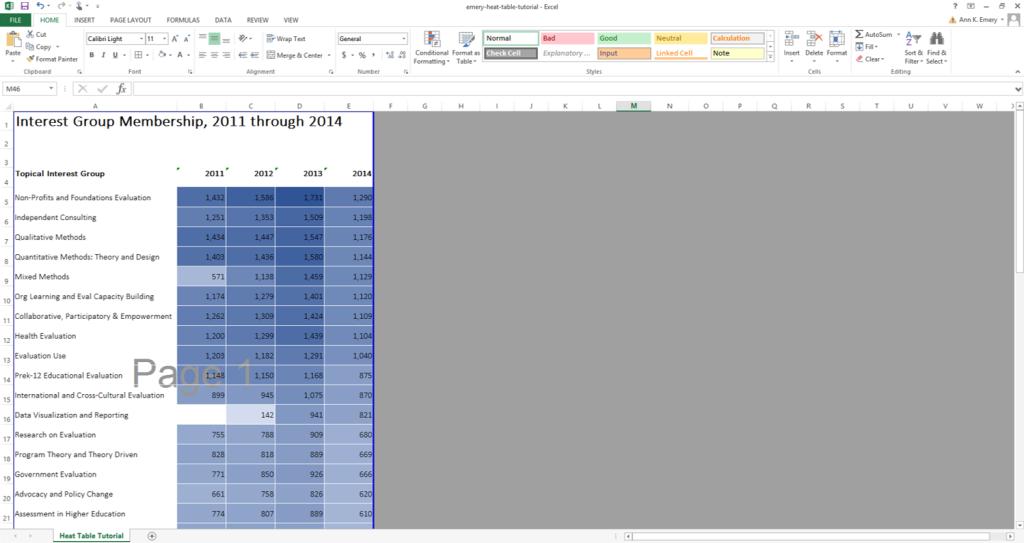Toggle Underline formatting
The height and width of the screenshot is (543, 1024).
pyautogui.click(x=115, y=55)
